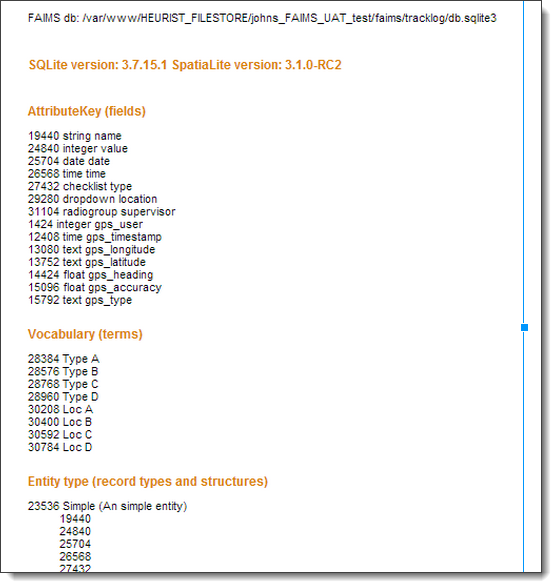Click the AttributeKey (fields) heading

(x=87, y=111)
